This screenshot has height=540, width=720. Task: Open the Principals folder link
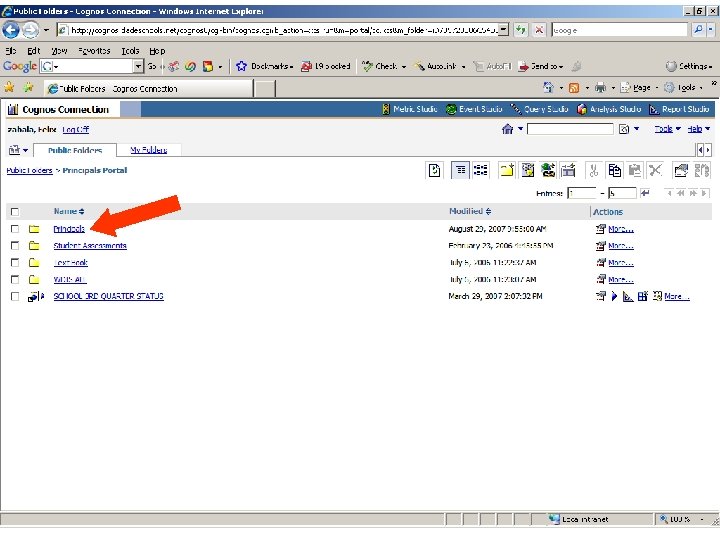(x=69, y=229)
